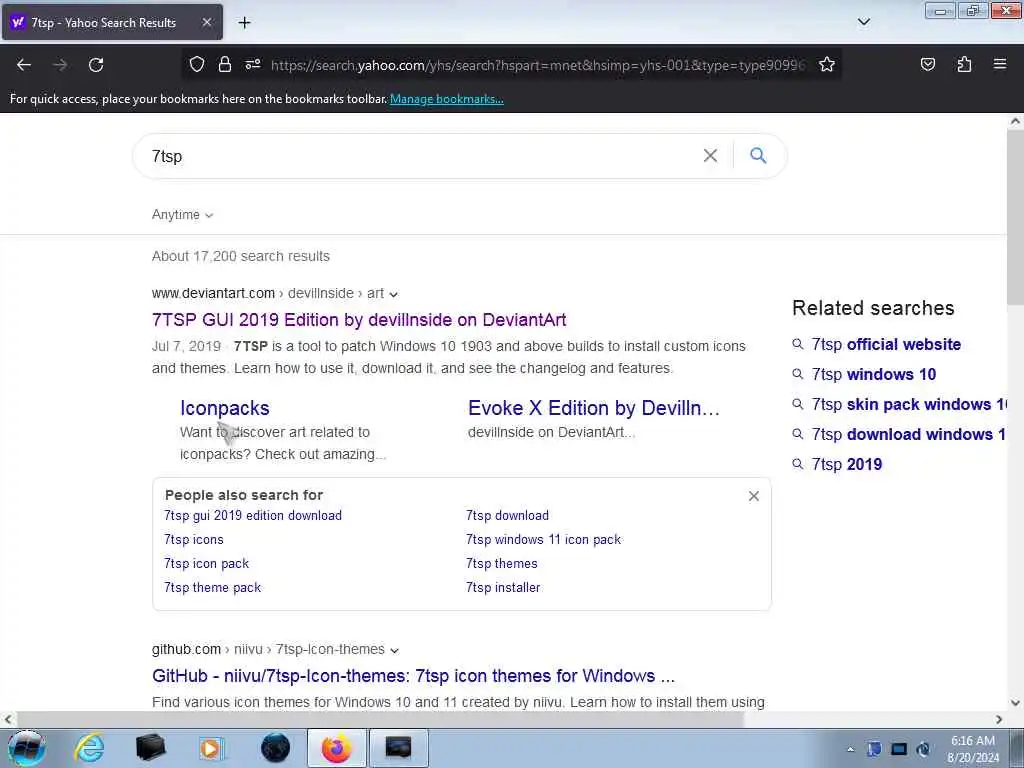Open site permissions icon in address bar
The width and height of the screenshot is (1024, 768).
pos(253,64)
